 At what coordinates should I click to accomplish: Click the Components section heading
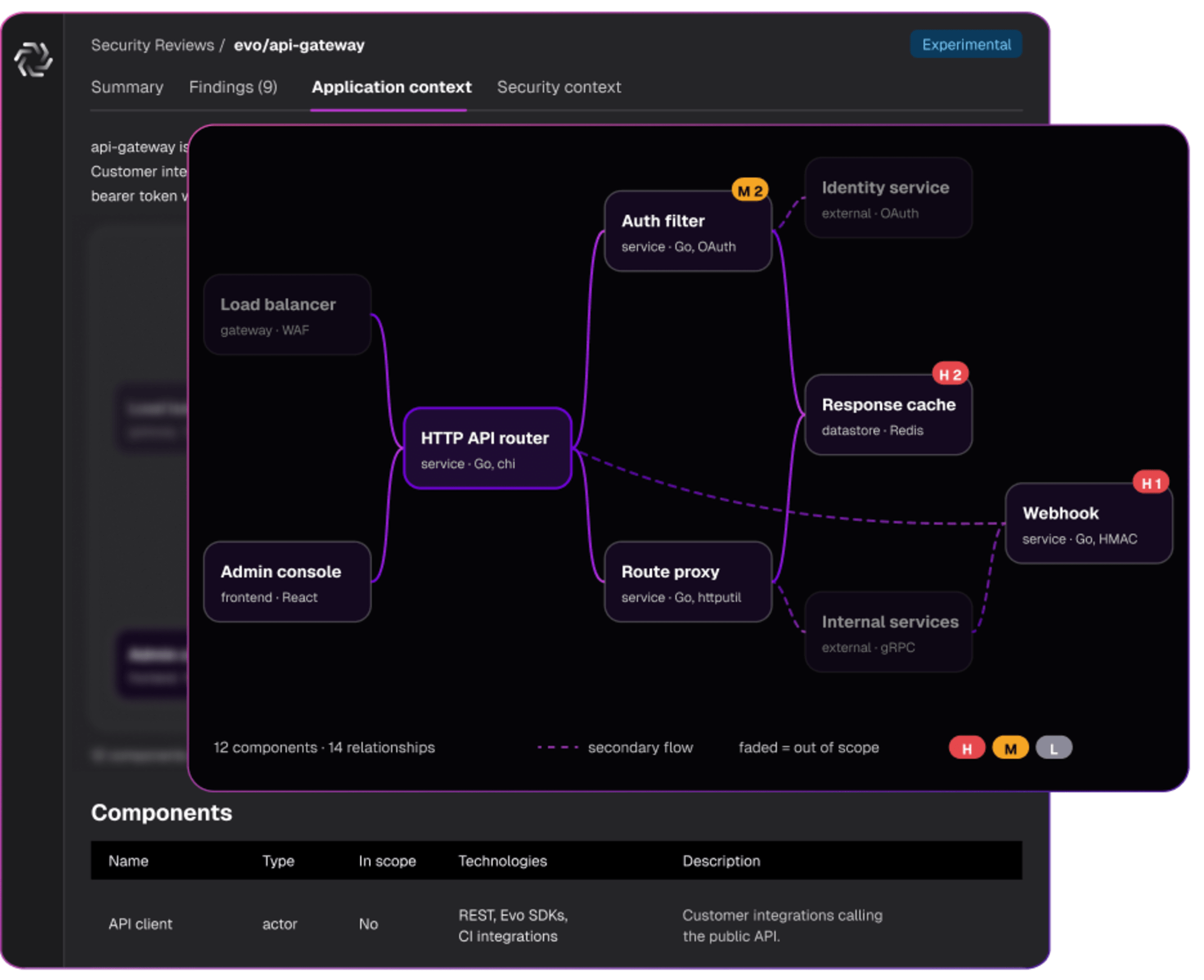point(161,813)
